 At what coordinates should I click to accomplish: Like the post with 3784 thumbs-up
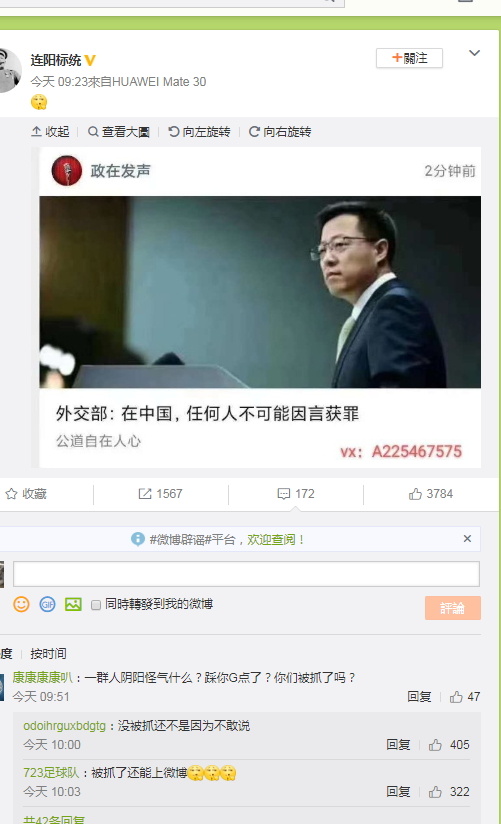[x=431, y=493]
